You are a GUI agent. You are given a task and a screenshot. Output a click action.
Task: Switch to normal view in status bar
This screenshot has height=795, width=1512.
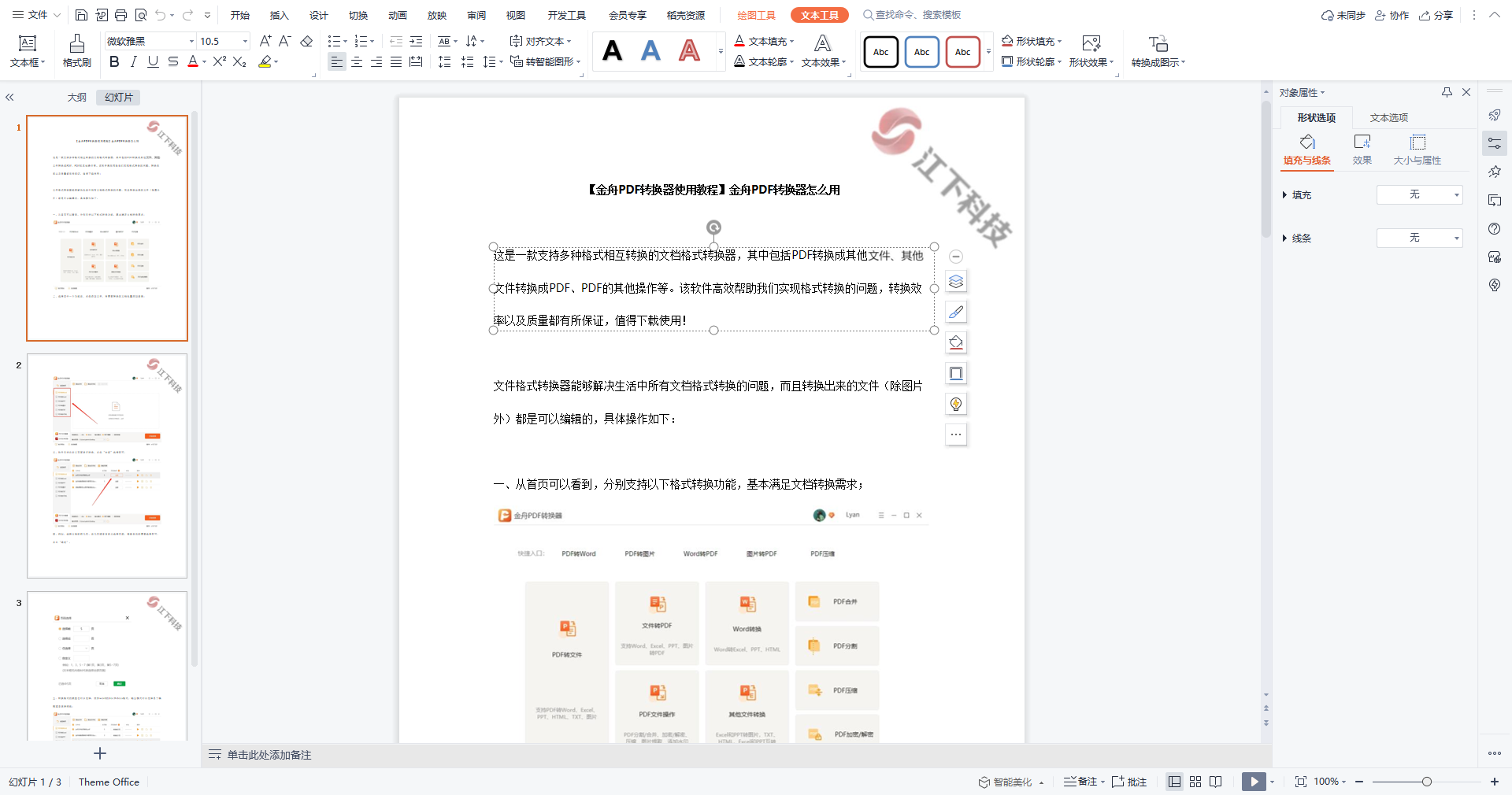pyautogui.click(x=1174, y=782)
